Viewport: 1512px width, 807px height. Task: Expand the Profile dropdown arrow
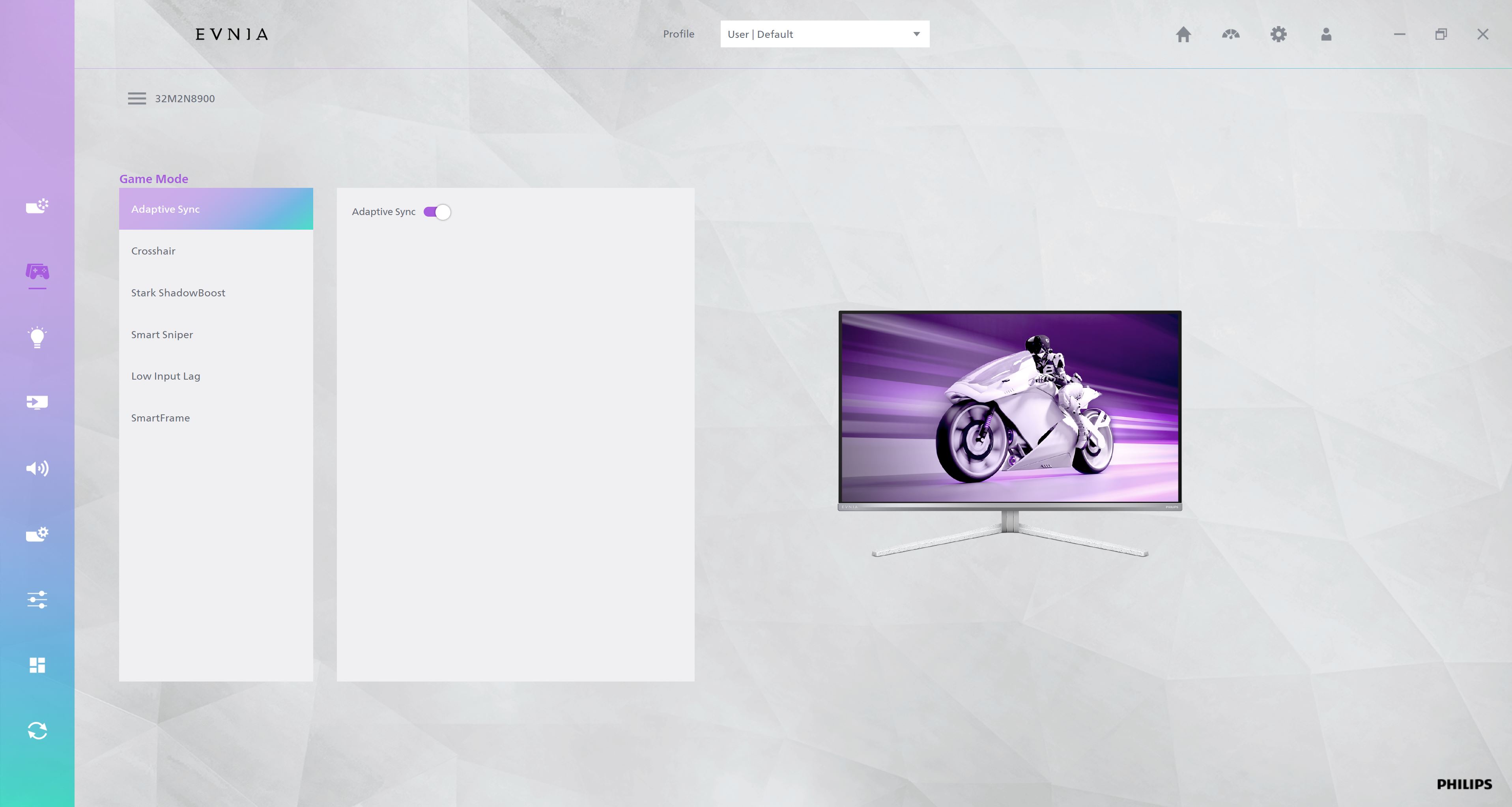[x=916, y=34]
